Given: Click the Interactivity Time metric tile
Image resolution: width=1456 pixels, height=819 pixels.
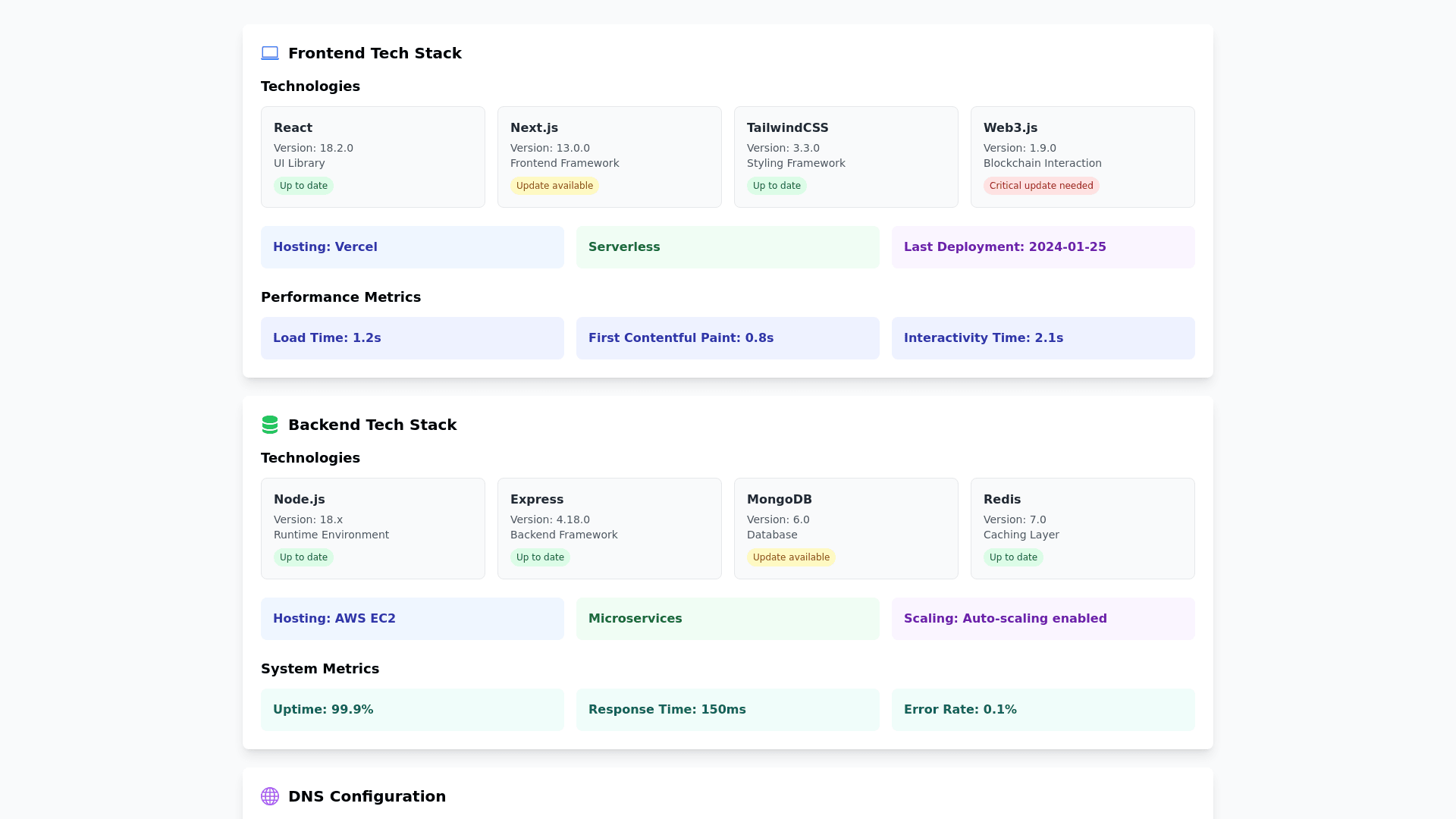Looking at the screenshot, I should [1043, 338].
